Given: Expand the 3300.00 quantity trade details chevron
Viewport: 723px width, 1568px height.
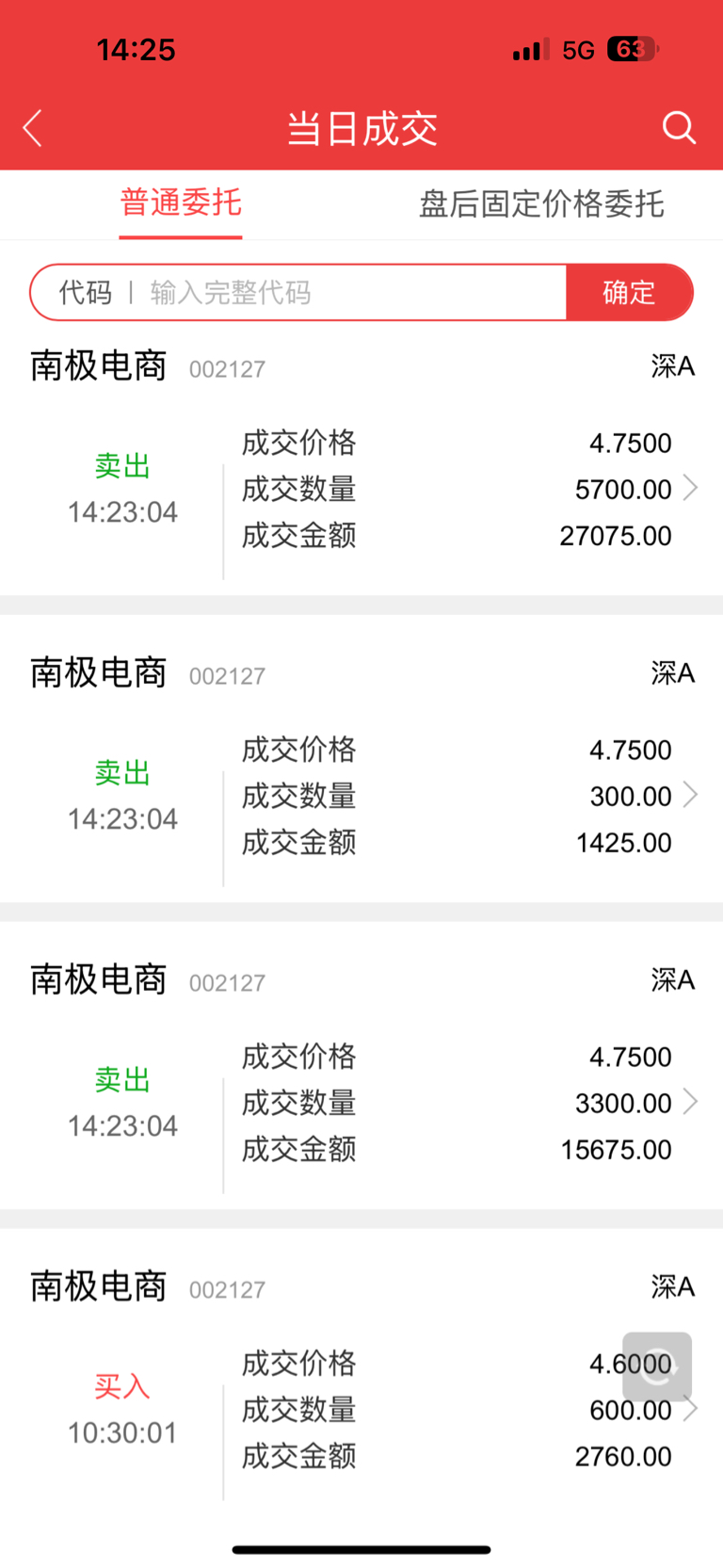Looking at the screenshot, I should click(691, 1102).
